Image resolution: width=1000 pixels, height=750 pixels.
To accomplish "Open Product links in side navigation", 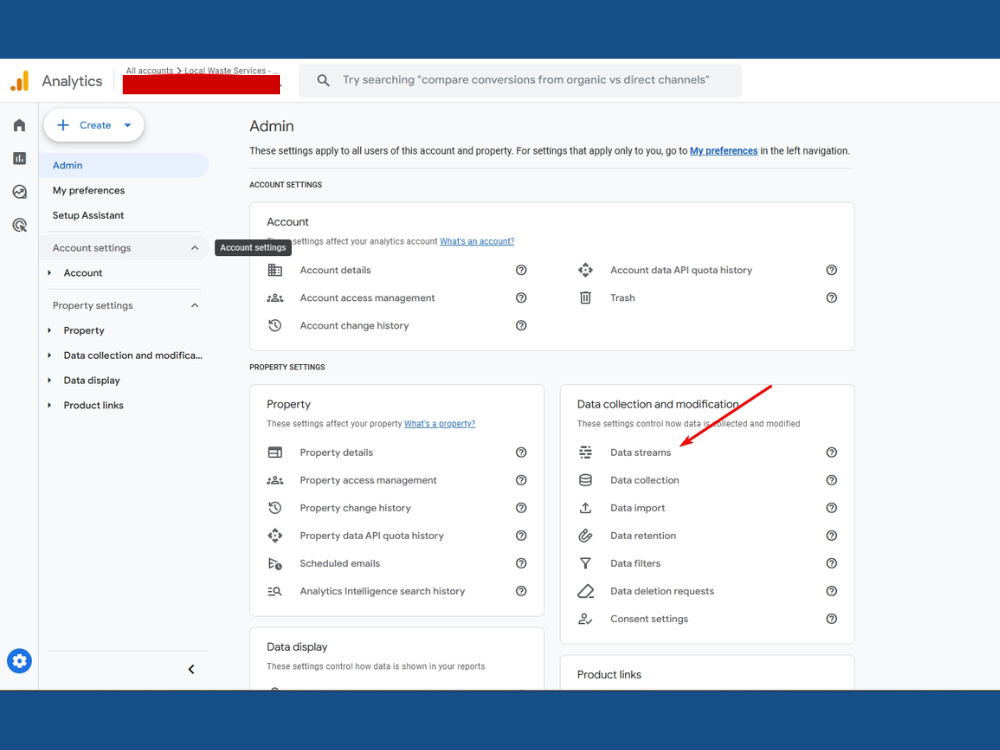I will tap(93, 405).
